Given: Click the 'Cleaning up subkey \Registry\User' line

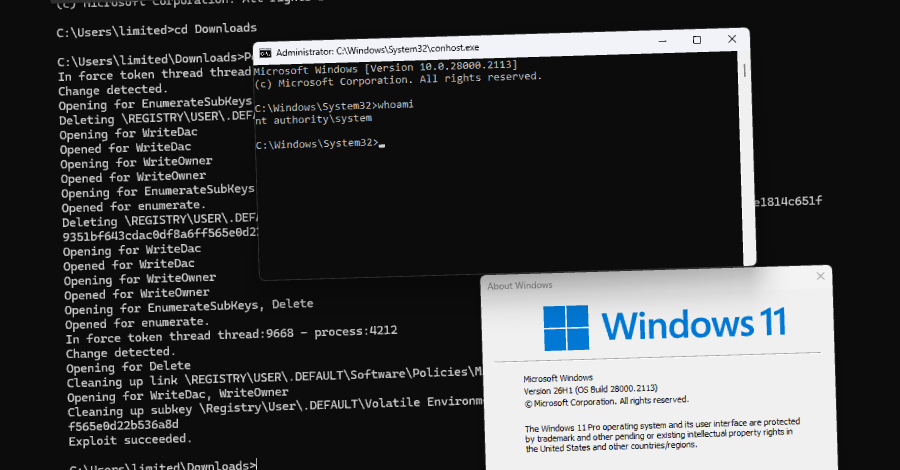Looking at the screenshot, I should point(274,406).
